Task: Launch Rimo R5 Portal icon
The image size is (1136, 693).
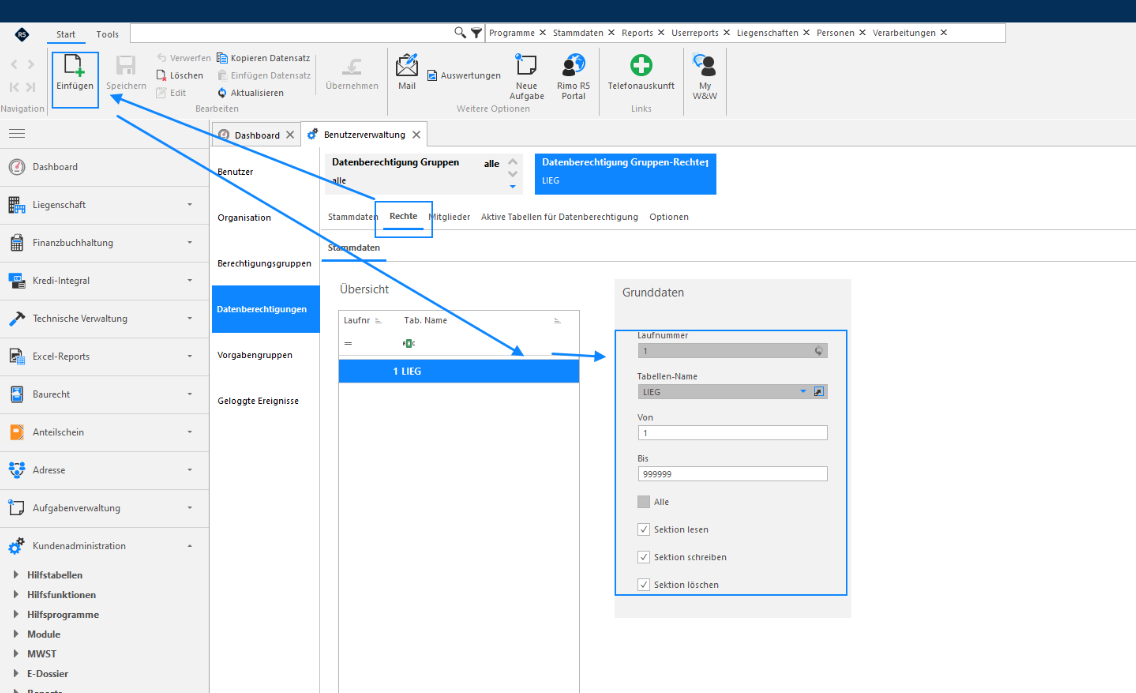Action: tap(573, 65)
